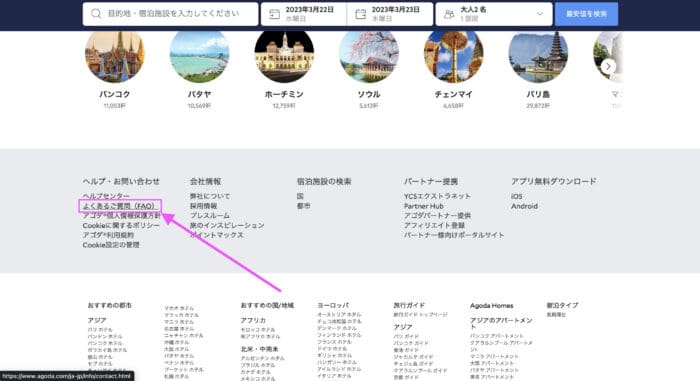Click the ヨーロッパ section heading
This screenshot has height=381, width=700.
(333, 305)
